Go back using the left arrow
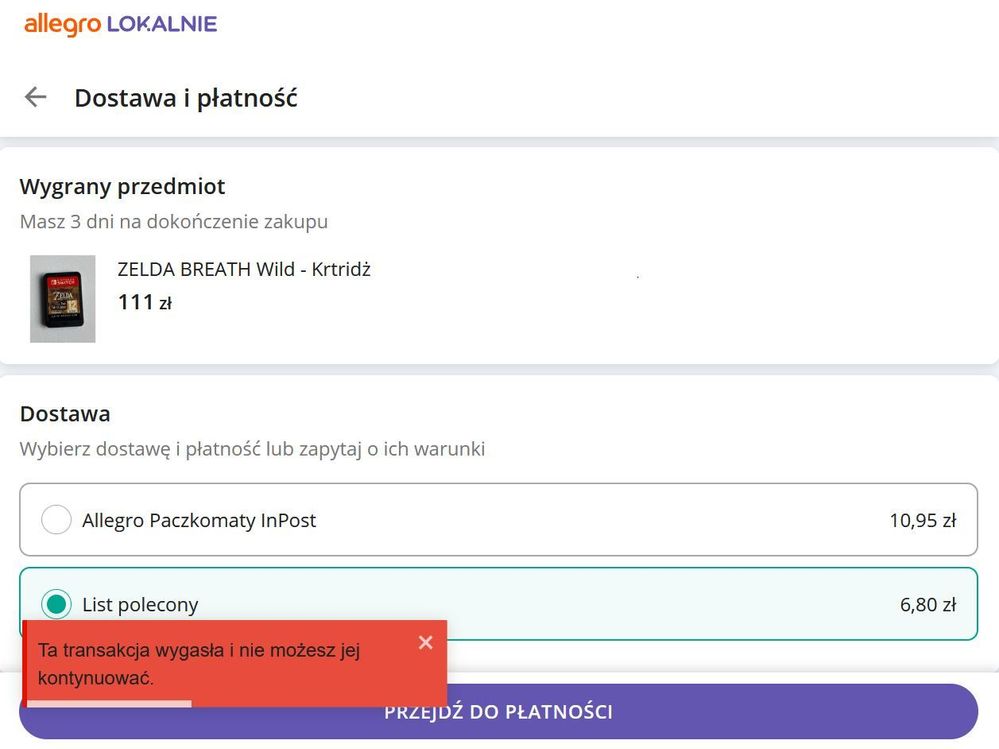 coord(36,97)
